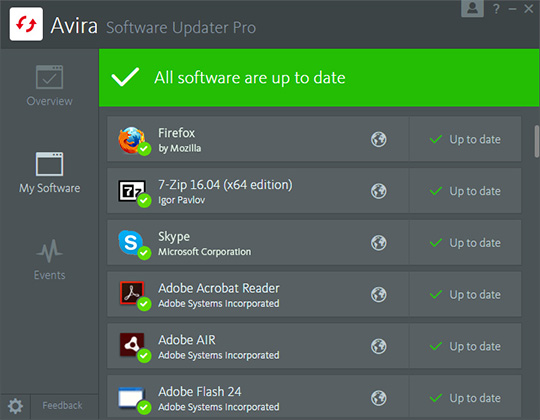Open the user account profile icon
Image resolution: width=540 pixels, height=420 pixels.
[x=472, y=8]
